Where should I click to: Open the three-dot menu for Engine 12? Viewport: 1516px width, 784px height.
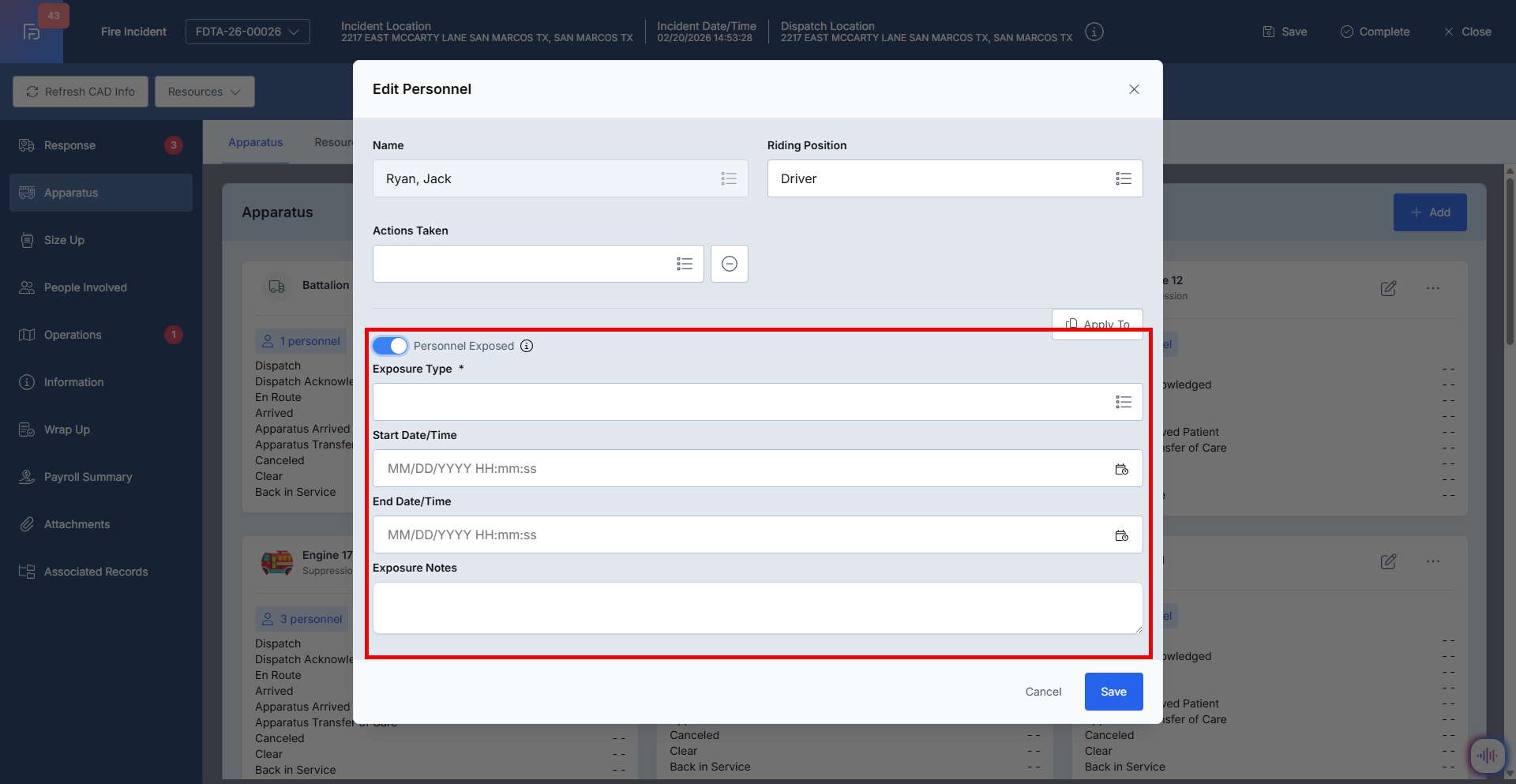click(x=1432, y=288)
